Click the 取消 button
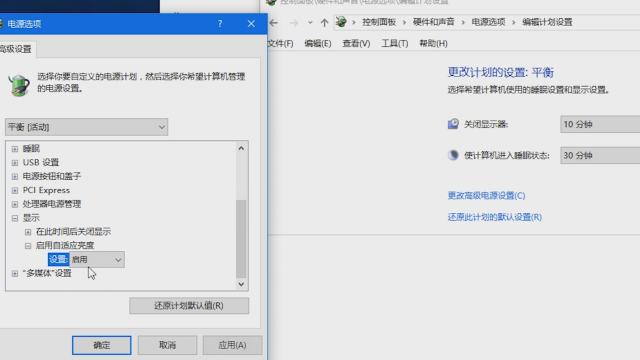The height and width of the screenshot is (360, 640). 167,345
